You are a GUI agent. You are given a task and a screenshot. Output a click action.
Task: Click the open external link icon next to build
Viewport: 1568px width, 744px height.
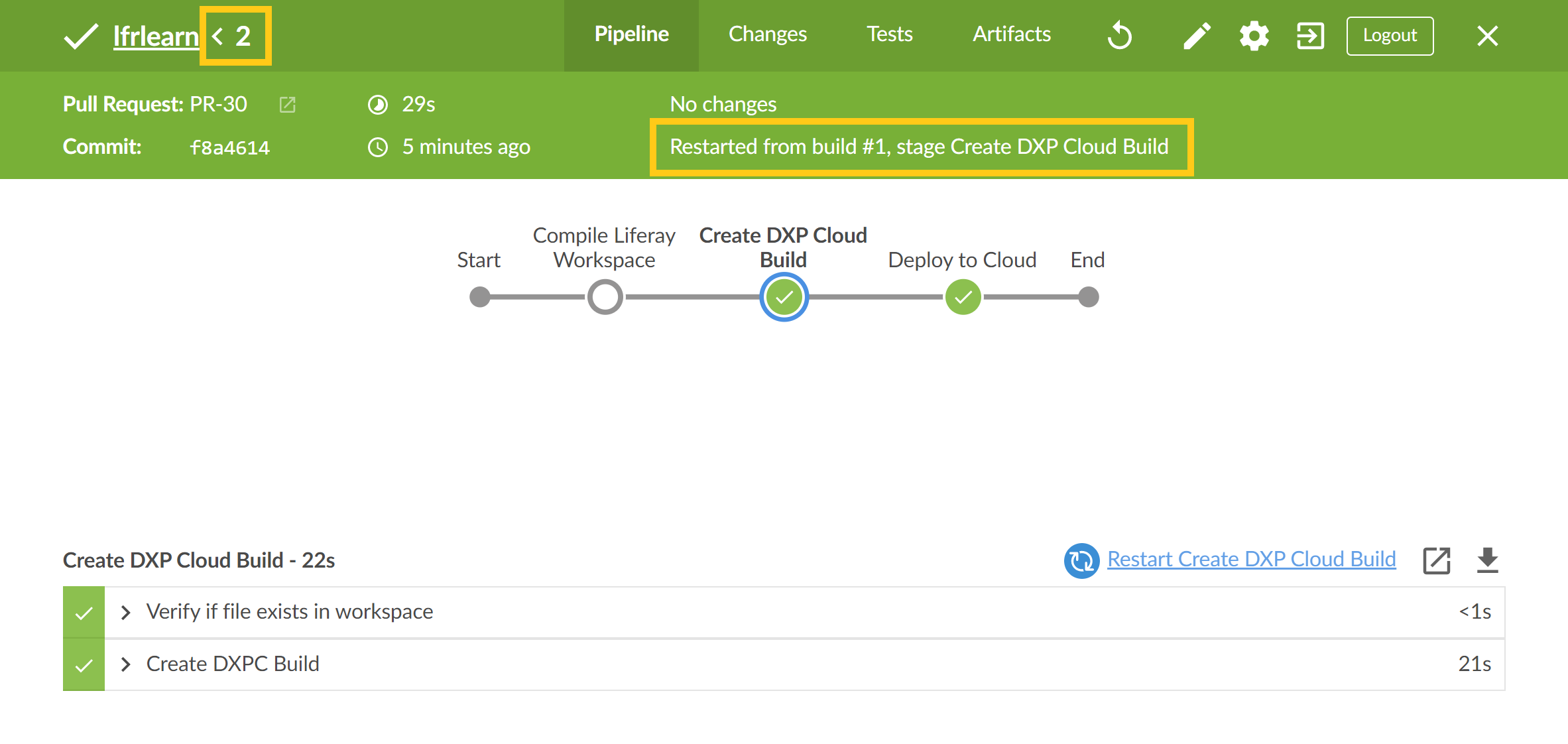coord(1437,560)
